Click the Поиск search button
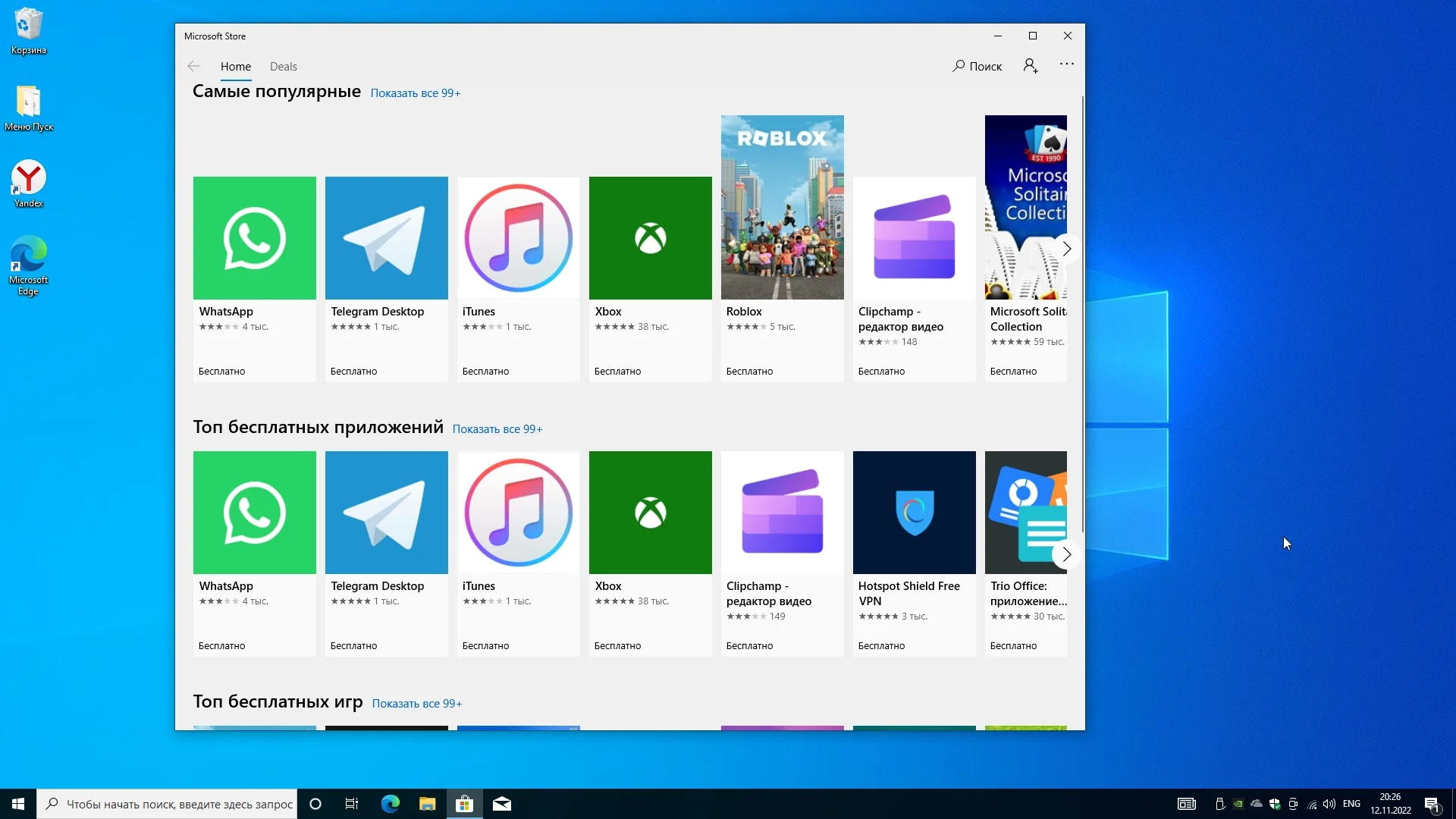The width and height of the screenshot is (1456, 819). click(977, 67)
